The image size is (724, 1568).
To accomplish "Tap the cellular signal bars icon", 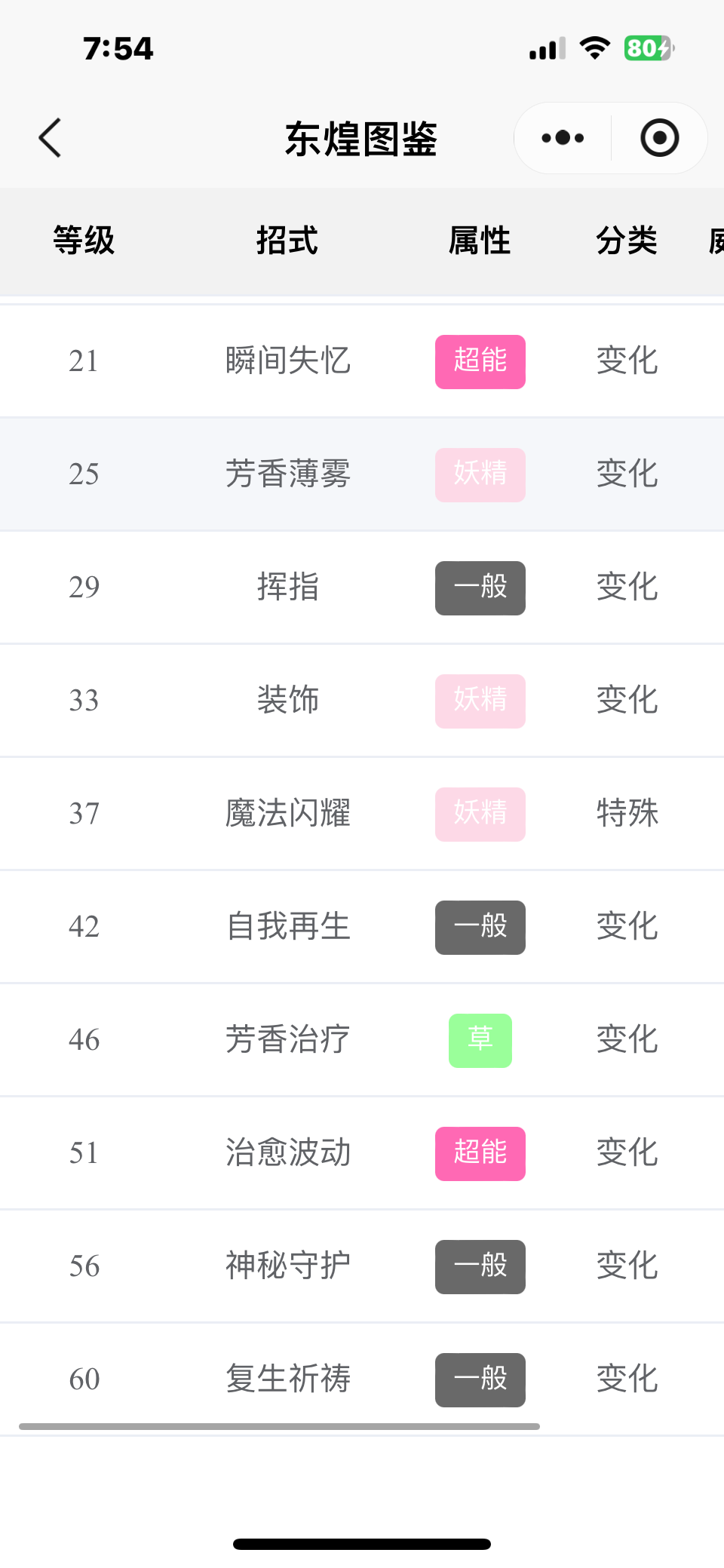I will pos(548,49).
